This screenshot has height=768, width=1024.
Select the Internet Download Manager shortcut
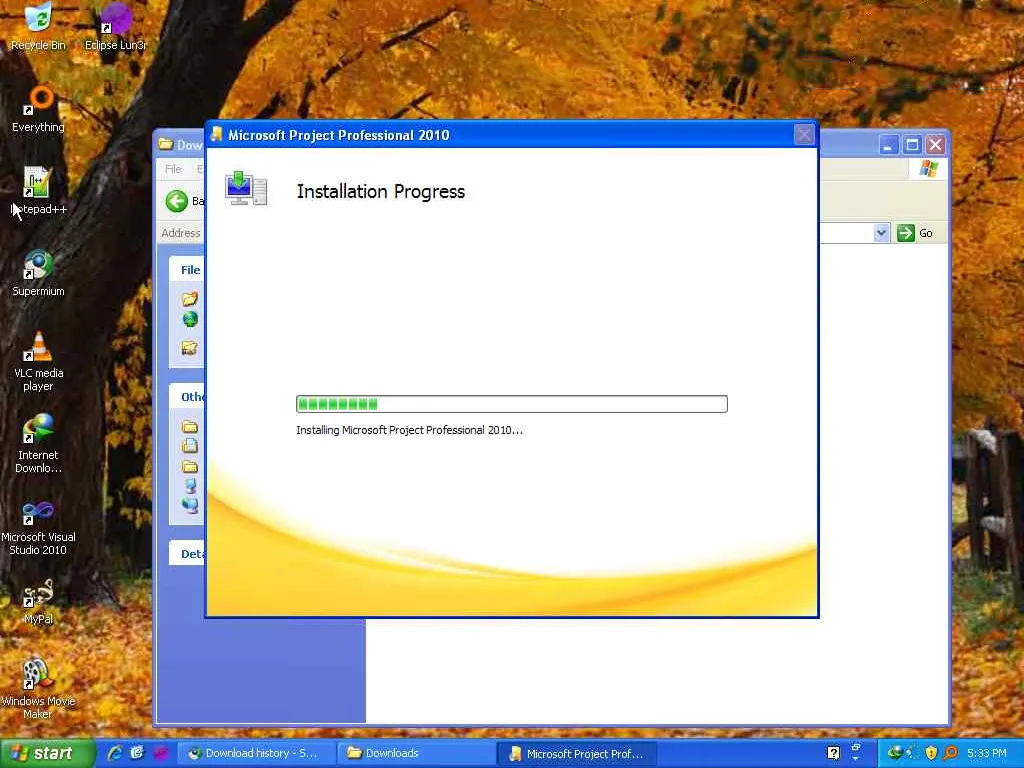38,443
